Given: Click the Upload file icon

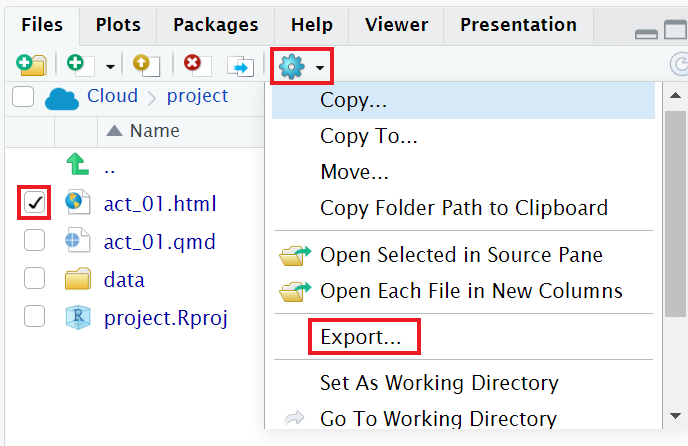Looking at the screenshot, I should 145,66.
